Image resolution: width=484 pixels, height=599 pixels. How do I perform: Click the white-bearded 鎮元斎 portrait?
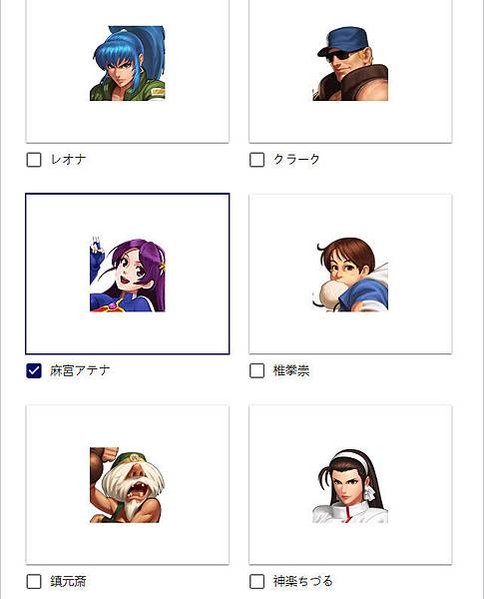[x=128, y=485]
